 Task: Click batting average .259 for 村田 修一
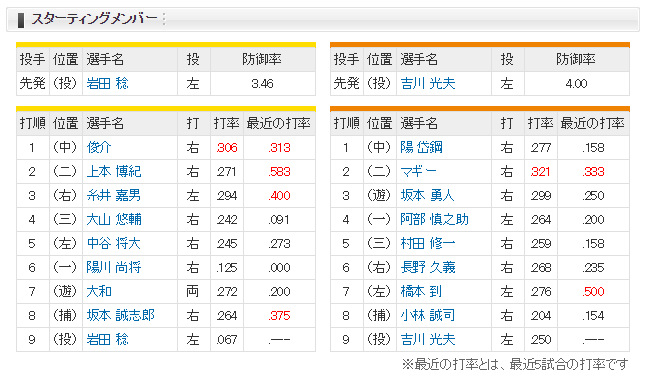(x=541, y=244)
